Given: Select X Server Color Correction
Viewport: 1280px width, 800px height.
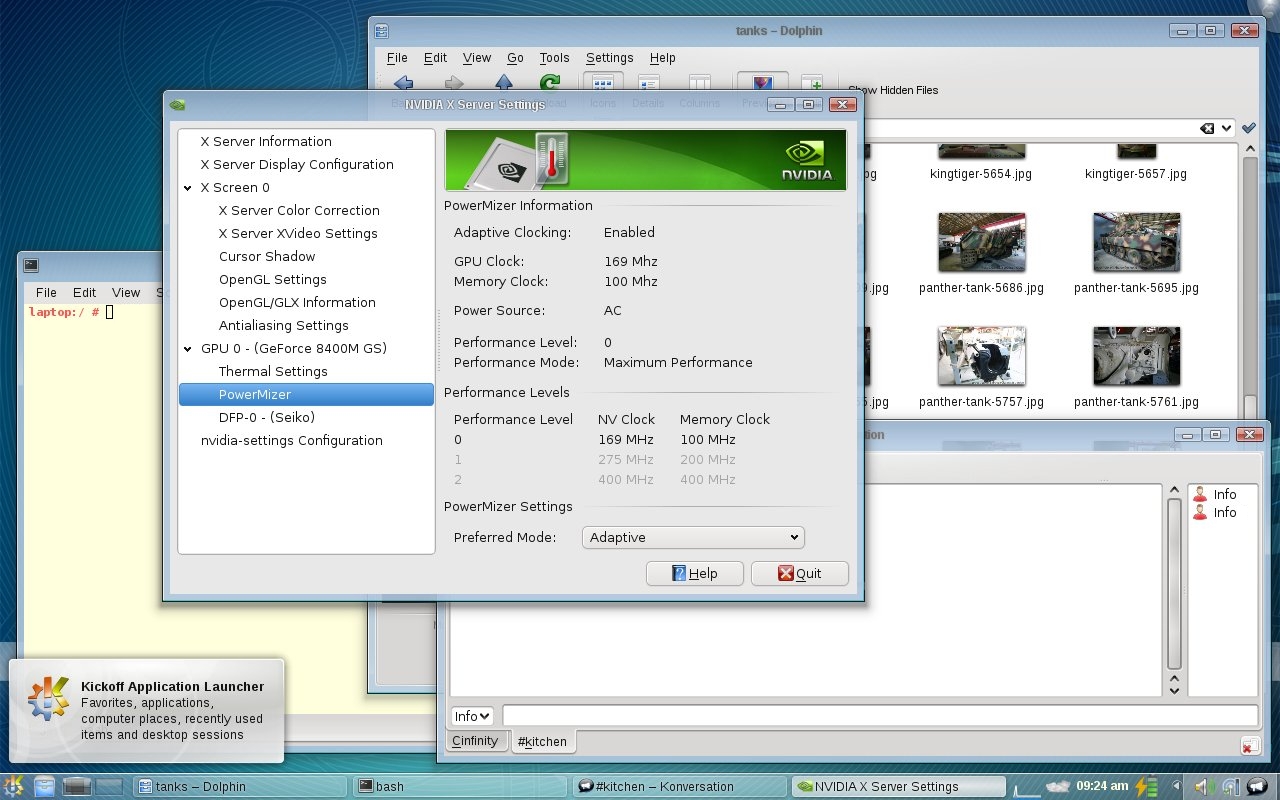Looking at the screenshot, I should point(299,211).
